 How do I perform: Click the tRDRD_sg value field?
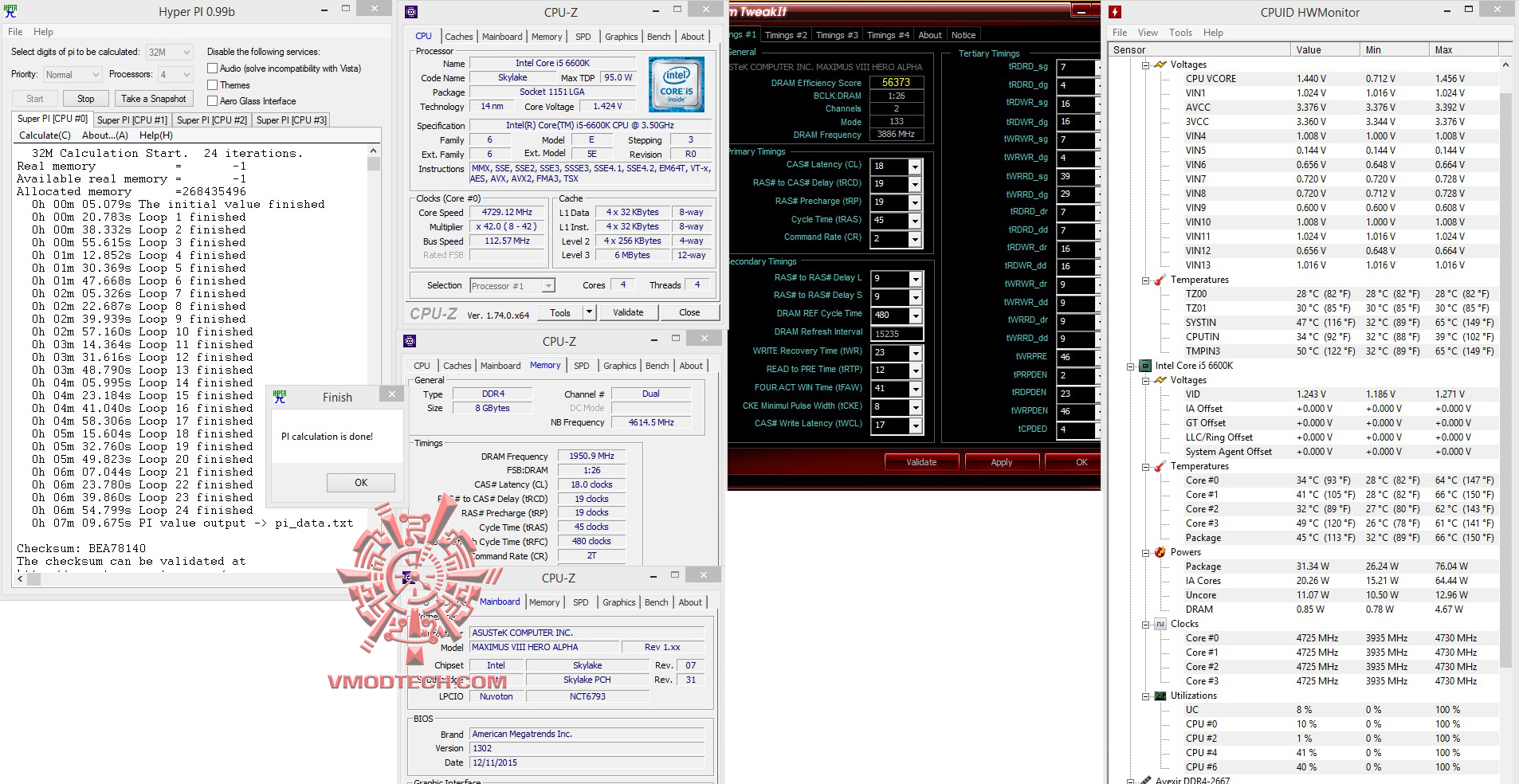[1078, 67]
